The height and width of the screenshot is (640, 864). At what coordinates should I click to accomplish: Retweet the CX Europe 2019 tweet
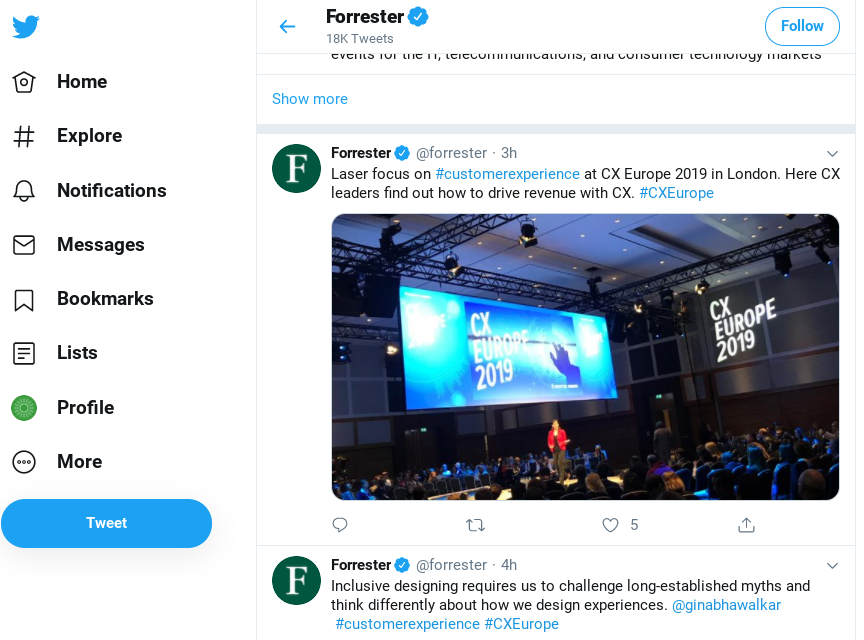pos(476,525)
